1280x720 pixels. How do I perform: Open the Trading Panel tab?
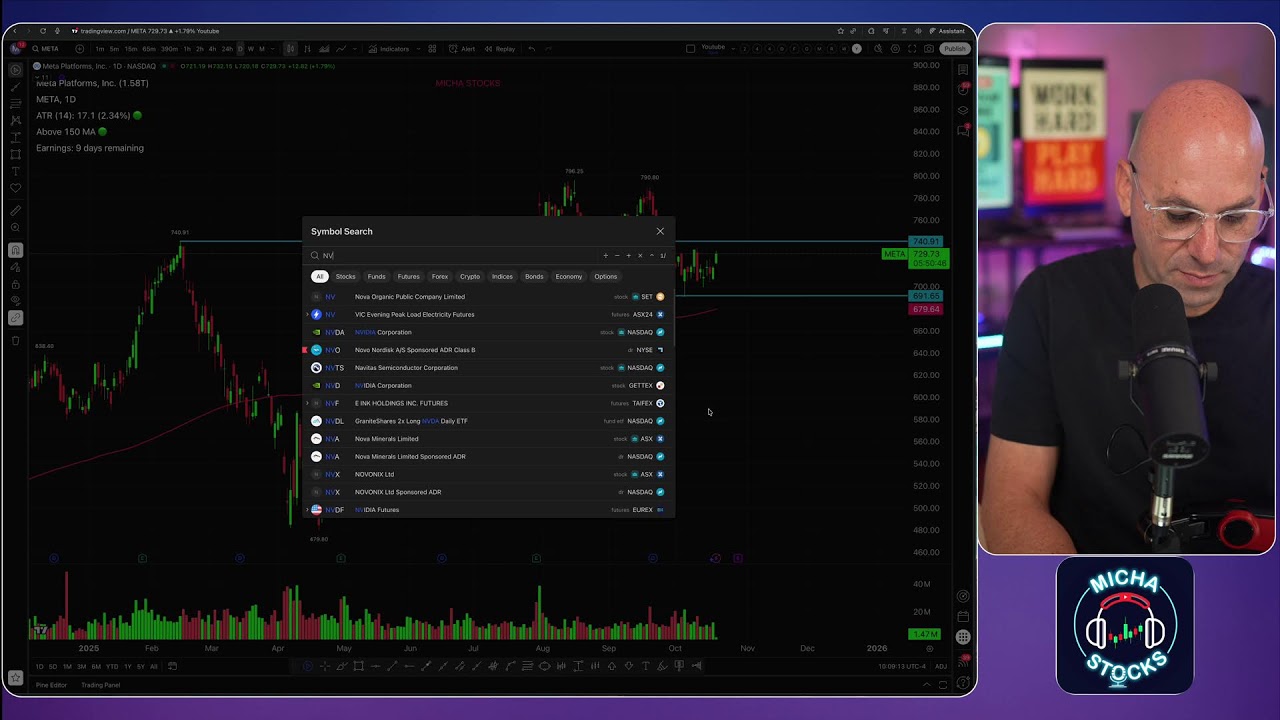click(101, 685)
